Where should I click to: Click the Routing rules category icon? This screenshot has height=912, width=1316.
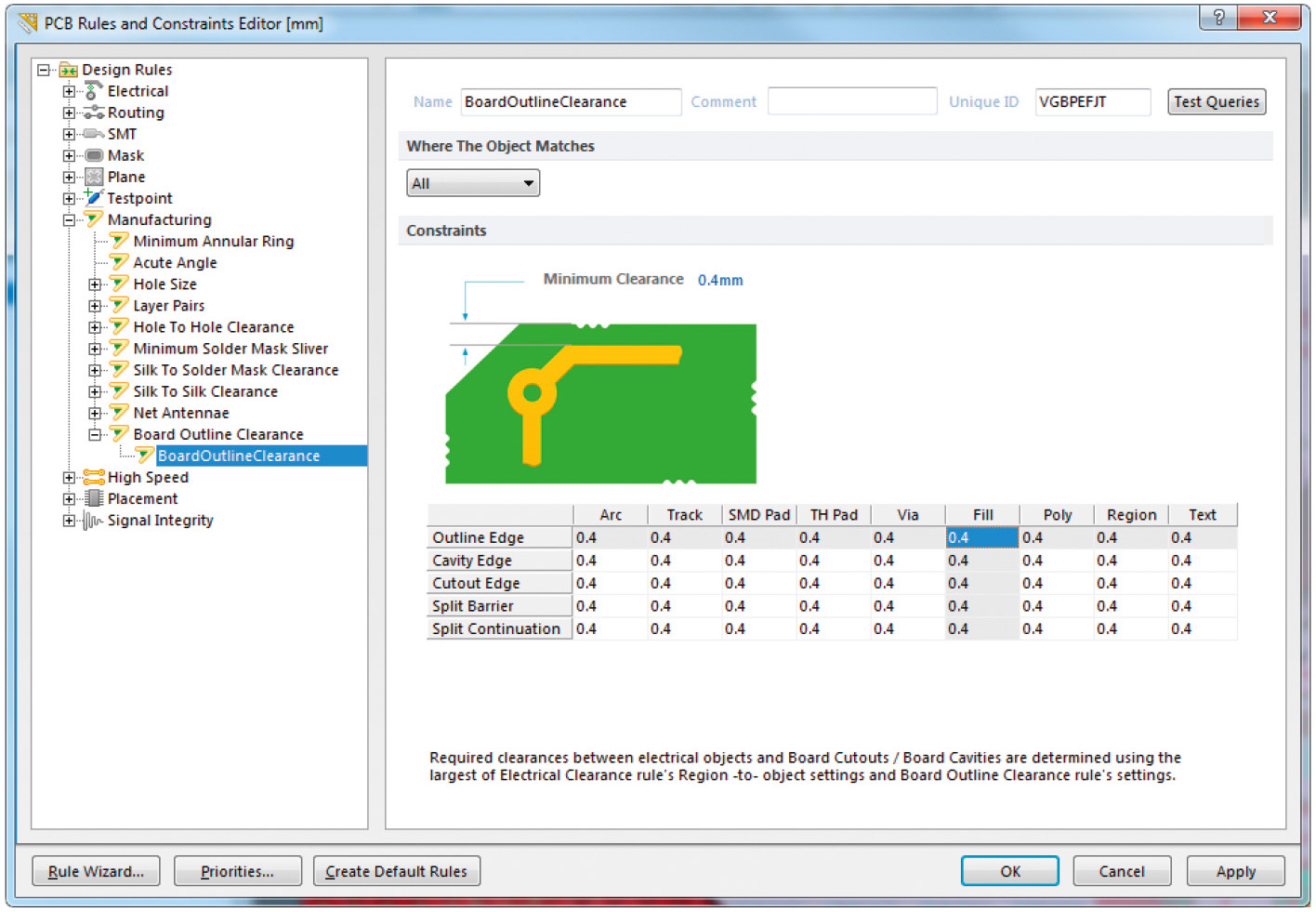point(93,112)
